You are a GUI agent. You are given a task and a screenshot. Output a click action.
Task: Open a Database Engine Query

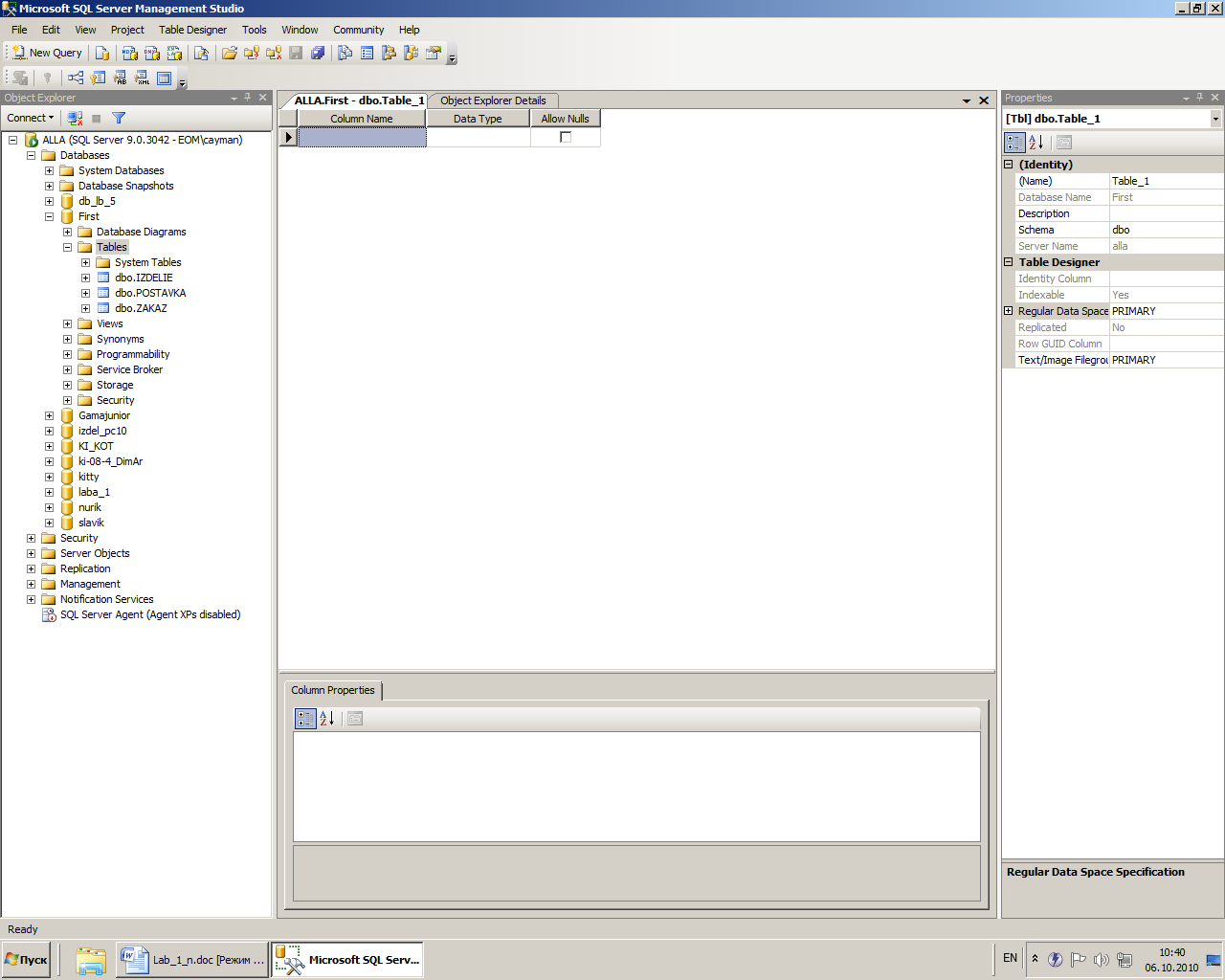(102, 53)
